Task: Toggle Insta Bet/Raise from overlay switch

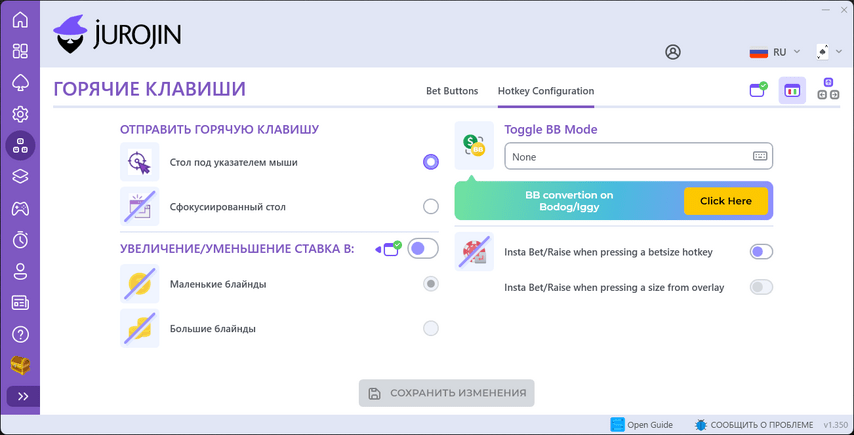Action: tap(761, 287)
